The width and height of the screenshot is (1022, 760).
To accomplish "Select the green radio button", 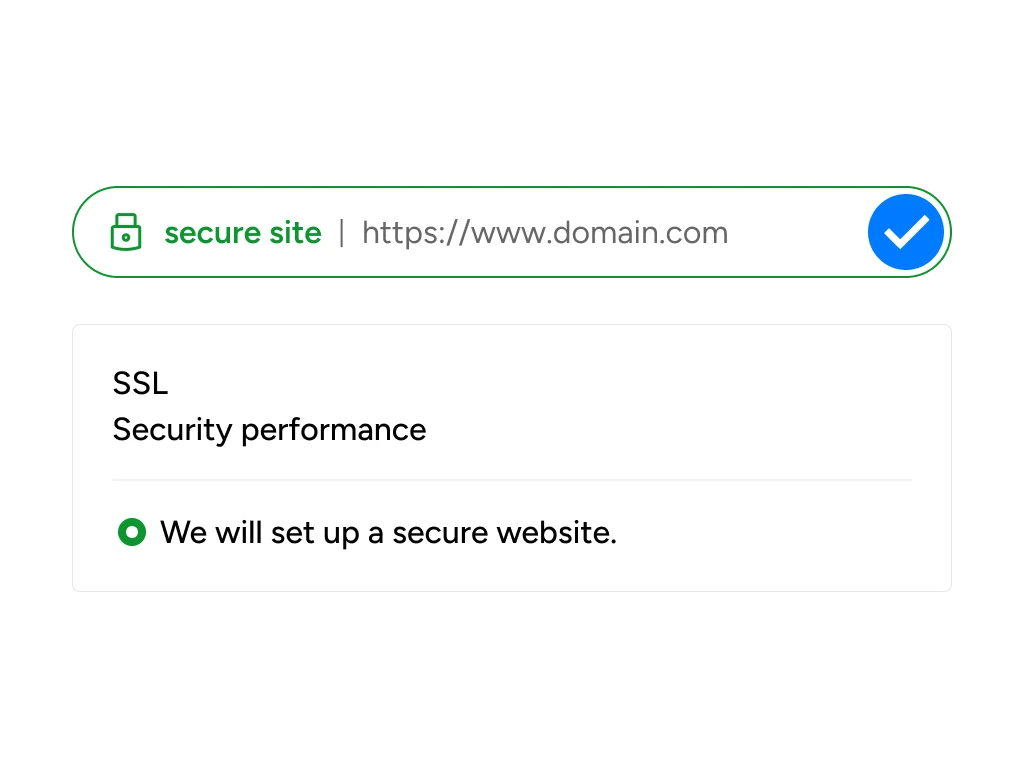I will pos(132,532).
